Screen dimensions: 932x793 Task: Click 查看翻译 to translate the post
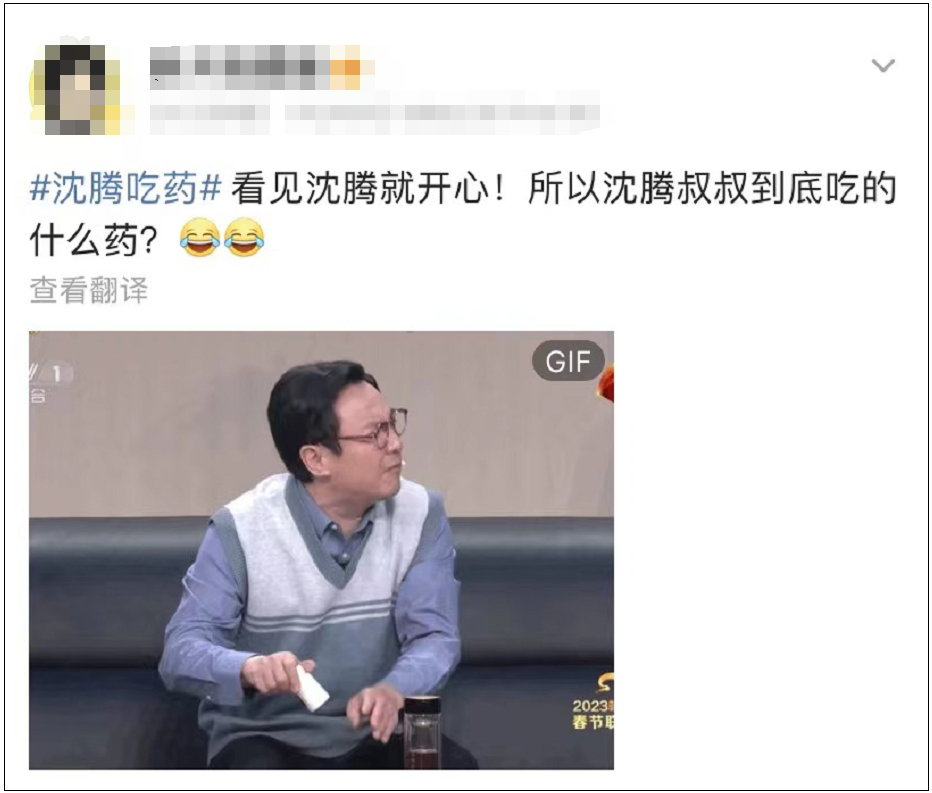point(89,290)
